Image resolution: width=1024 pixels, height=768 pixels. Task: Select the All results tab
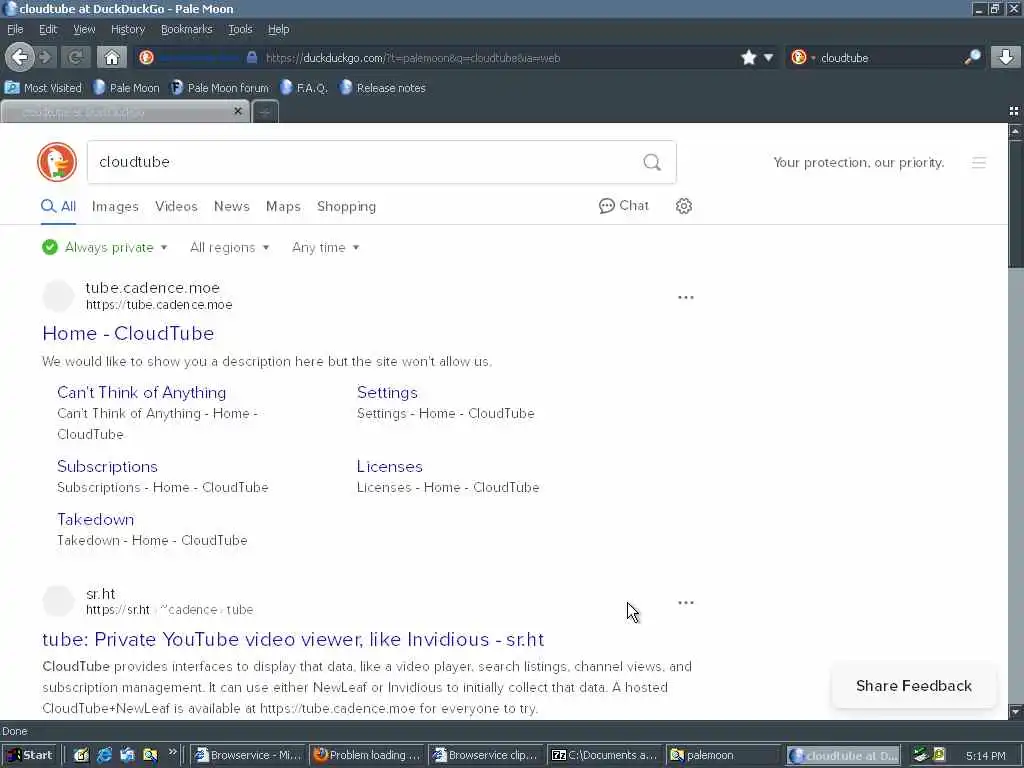pos(58,206)
